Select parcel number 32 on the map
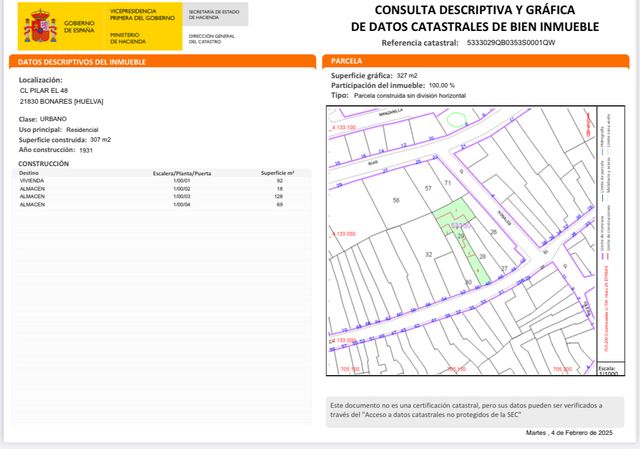 [428, 255]
